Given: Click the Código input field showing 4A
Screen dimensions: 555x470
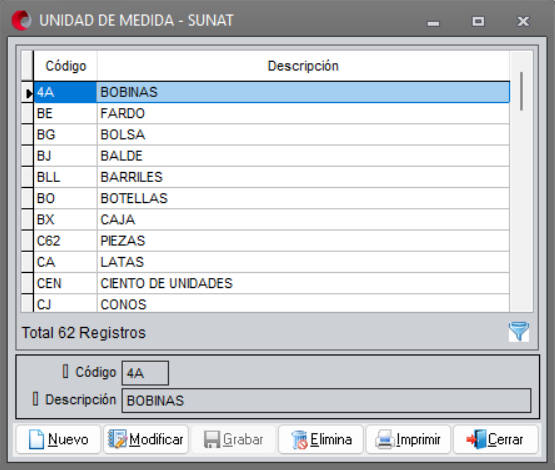Looking at the screenshot, I should (145, 373).
